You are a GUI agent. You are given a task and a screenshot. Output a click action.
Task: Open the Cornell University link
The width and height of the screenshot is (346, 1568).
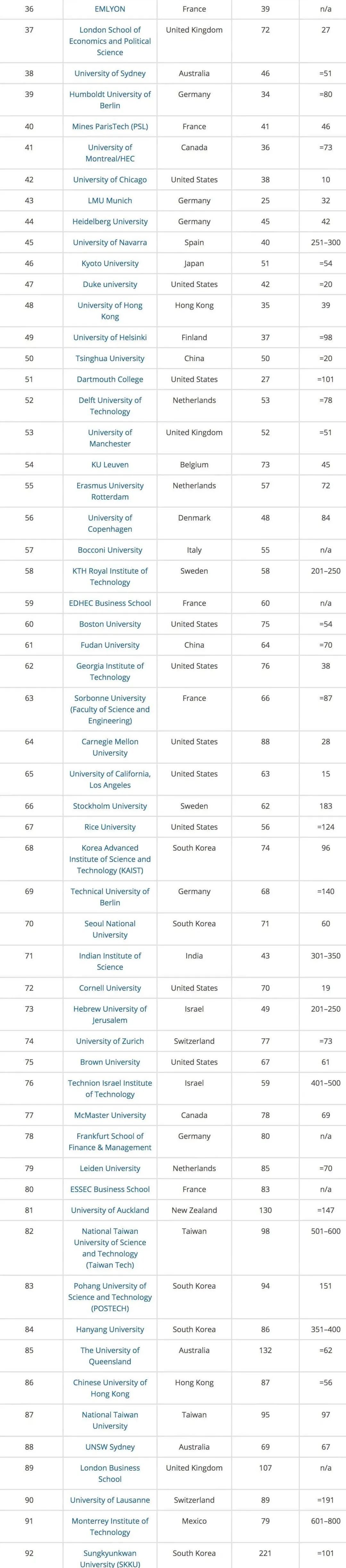(110, 988)
